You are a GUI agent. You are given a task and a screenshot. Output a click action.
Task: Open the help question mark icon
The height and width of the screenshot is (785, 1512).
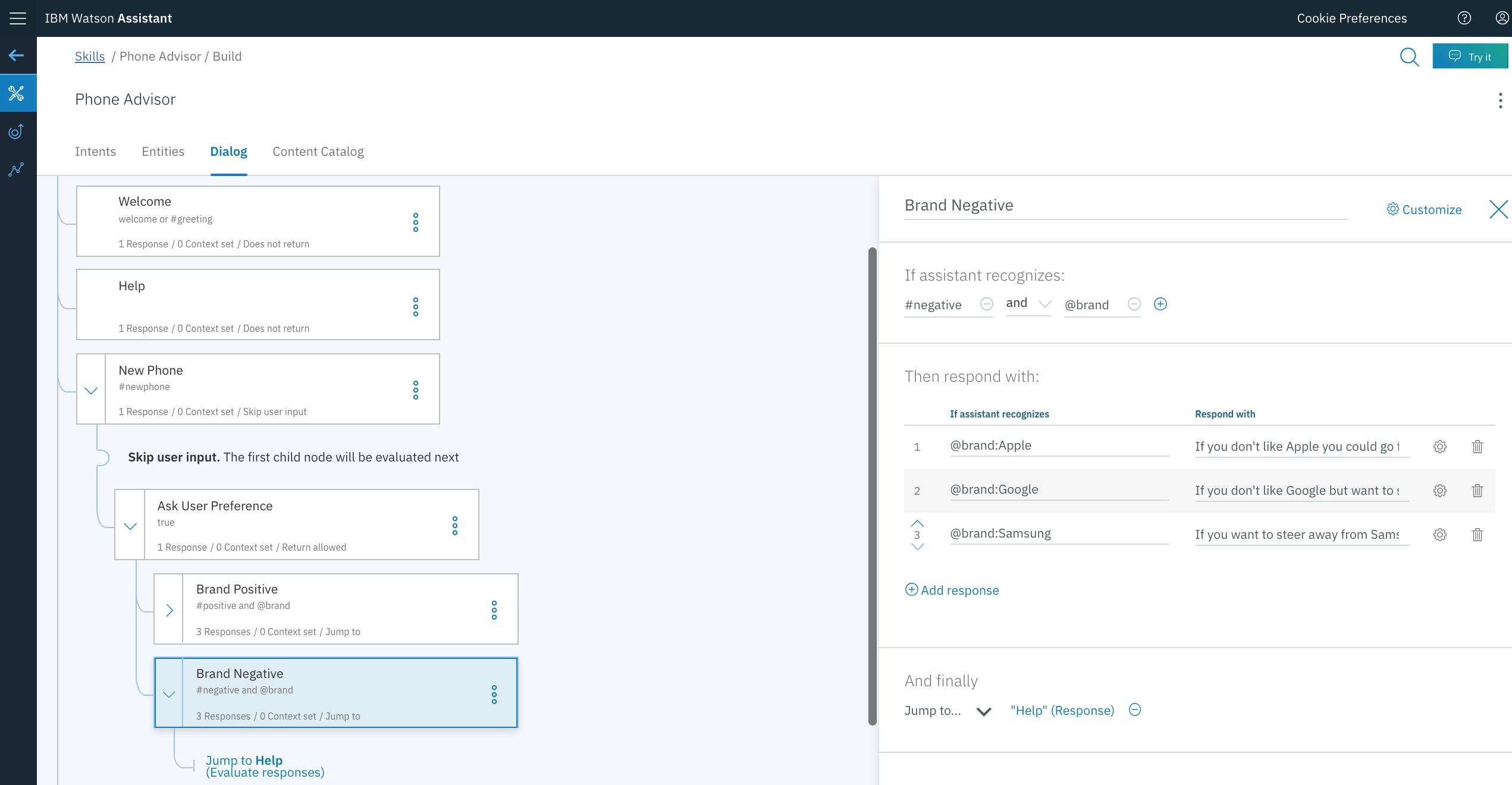pos(1464,18)
